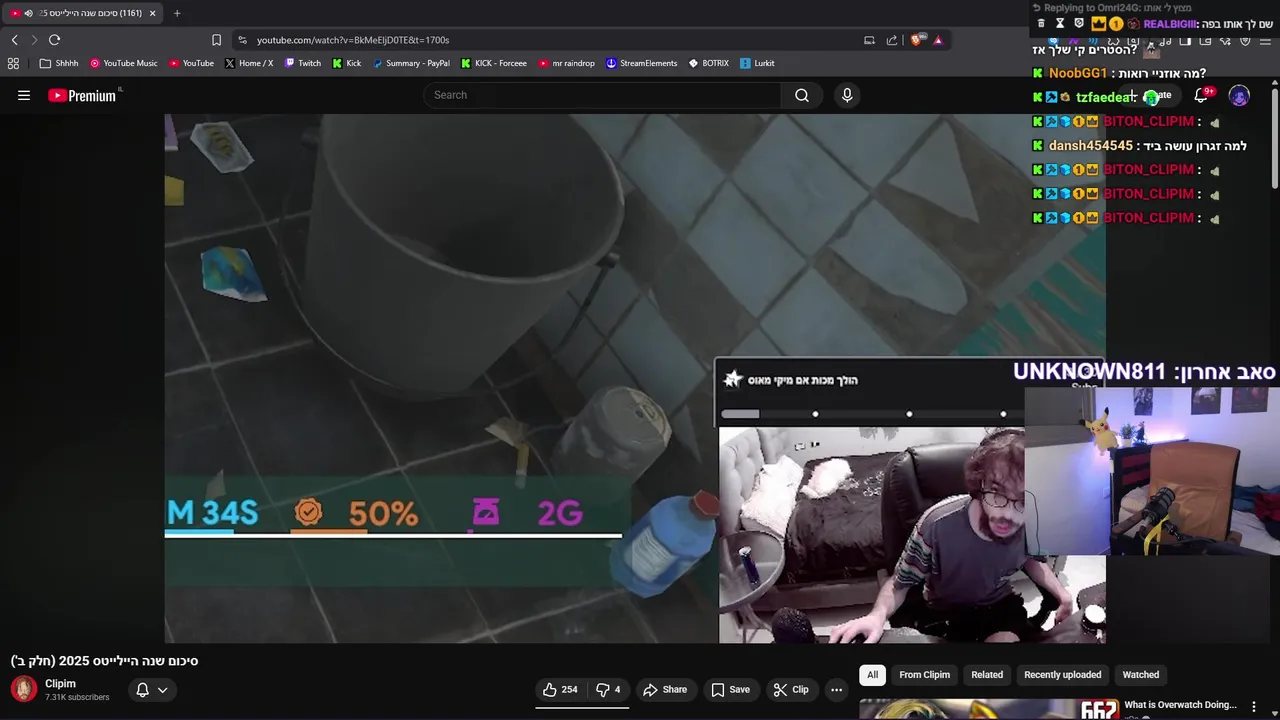Select the Watched chip
This screenshot has width=1280, height=720.
click(x=1141, y=675)
